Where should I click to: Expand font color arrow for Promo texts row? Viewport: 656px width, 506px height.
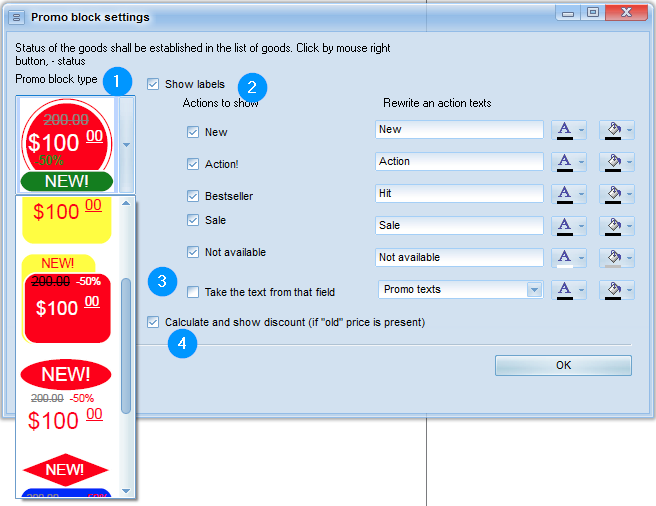[581, 290]
